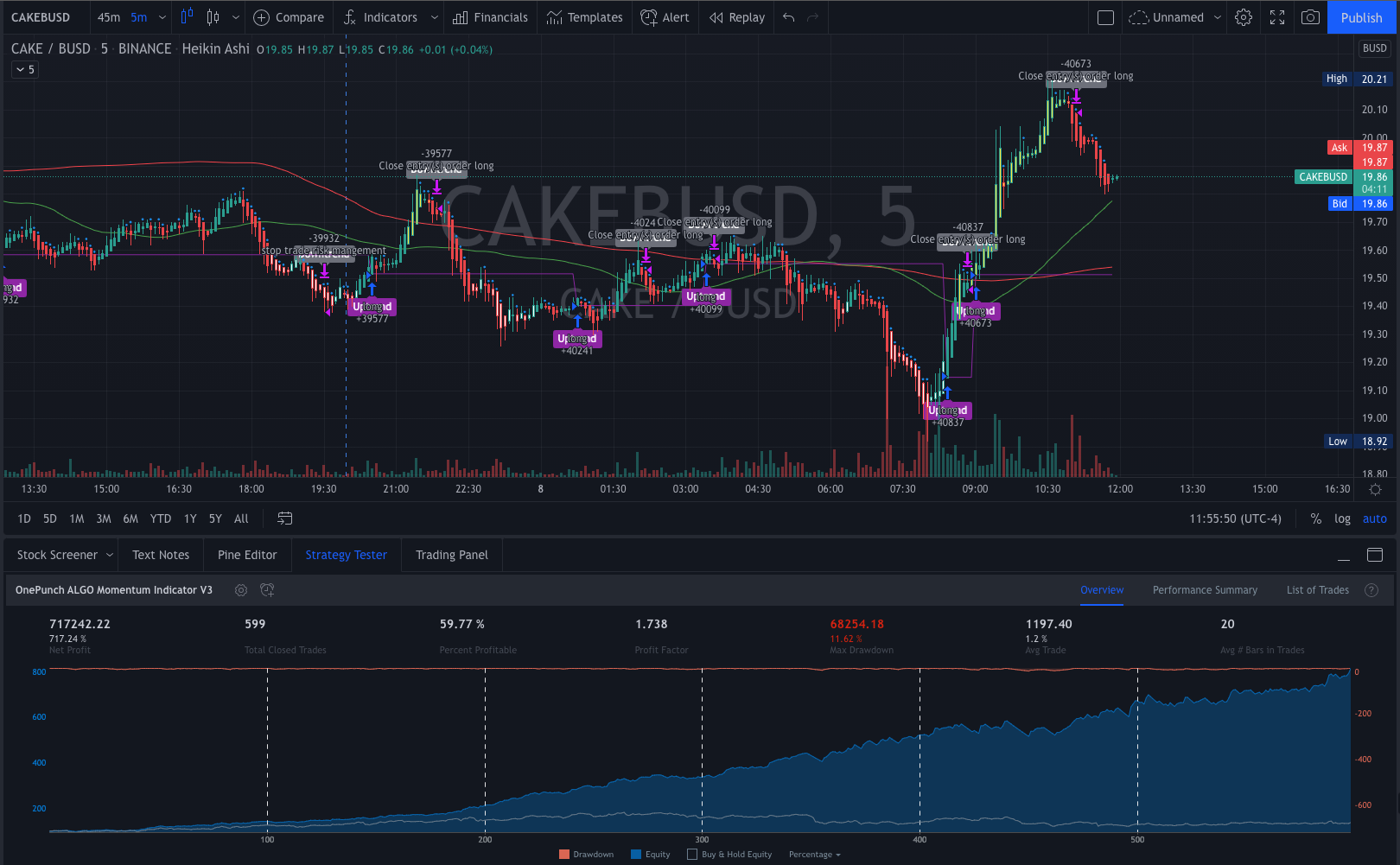Open the Text Notes tab
The width and height of the screenshot is (1400, 865).
click(x=161, y=555)
